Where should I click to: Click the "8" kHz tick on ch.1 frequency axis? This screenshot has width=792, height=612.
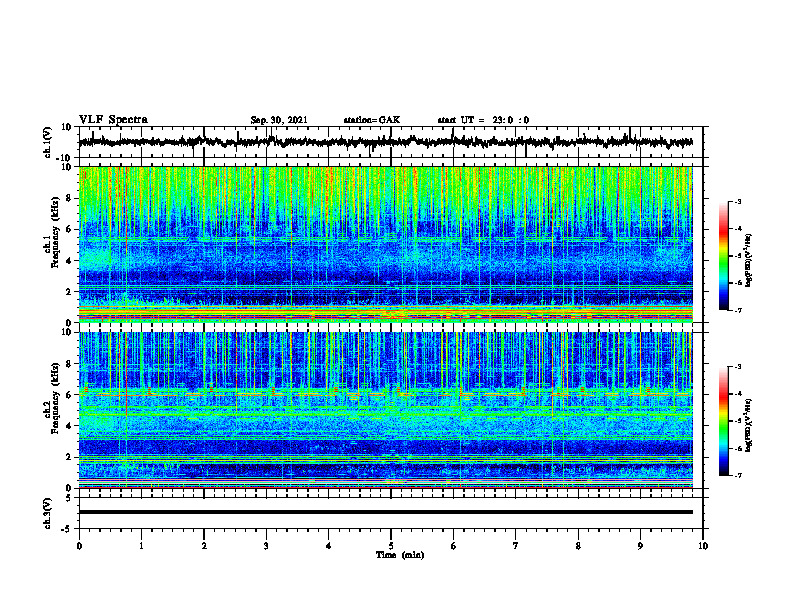coord(70,198)
